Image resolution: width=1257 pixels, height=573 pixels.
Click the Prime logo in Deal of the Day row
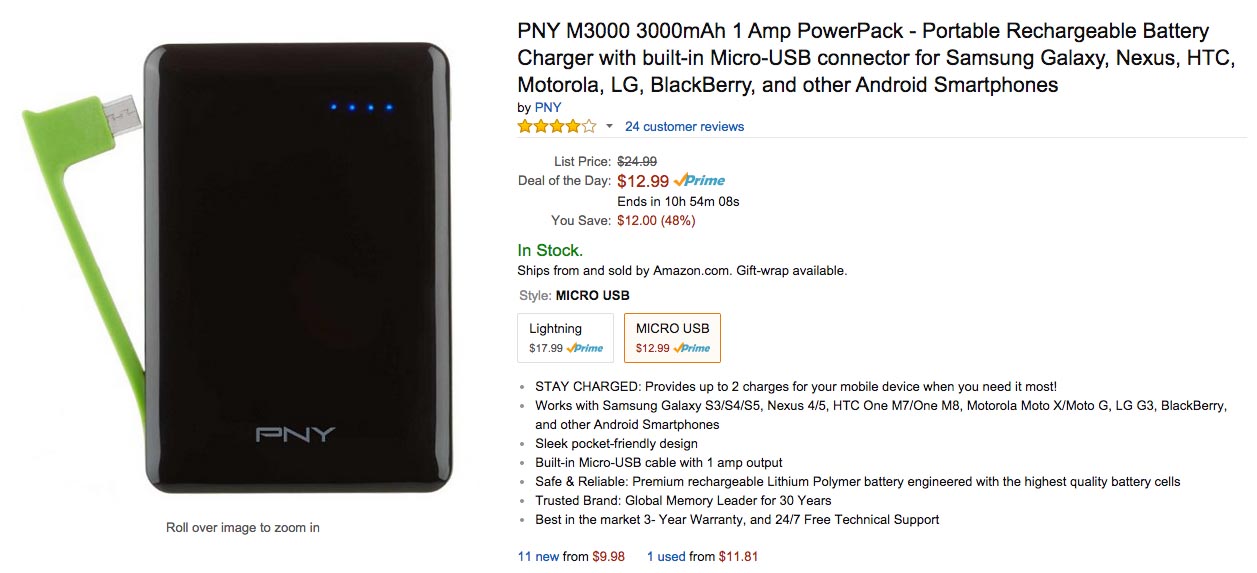click(x=699, y=181)
